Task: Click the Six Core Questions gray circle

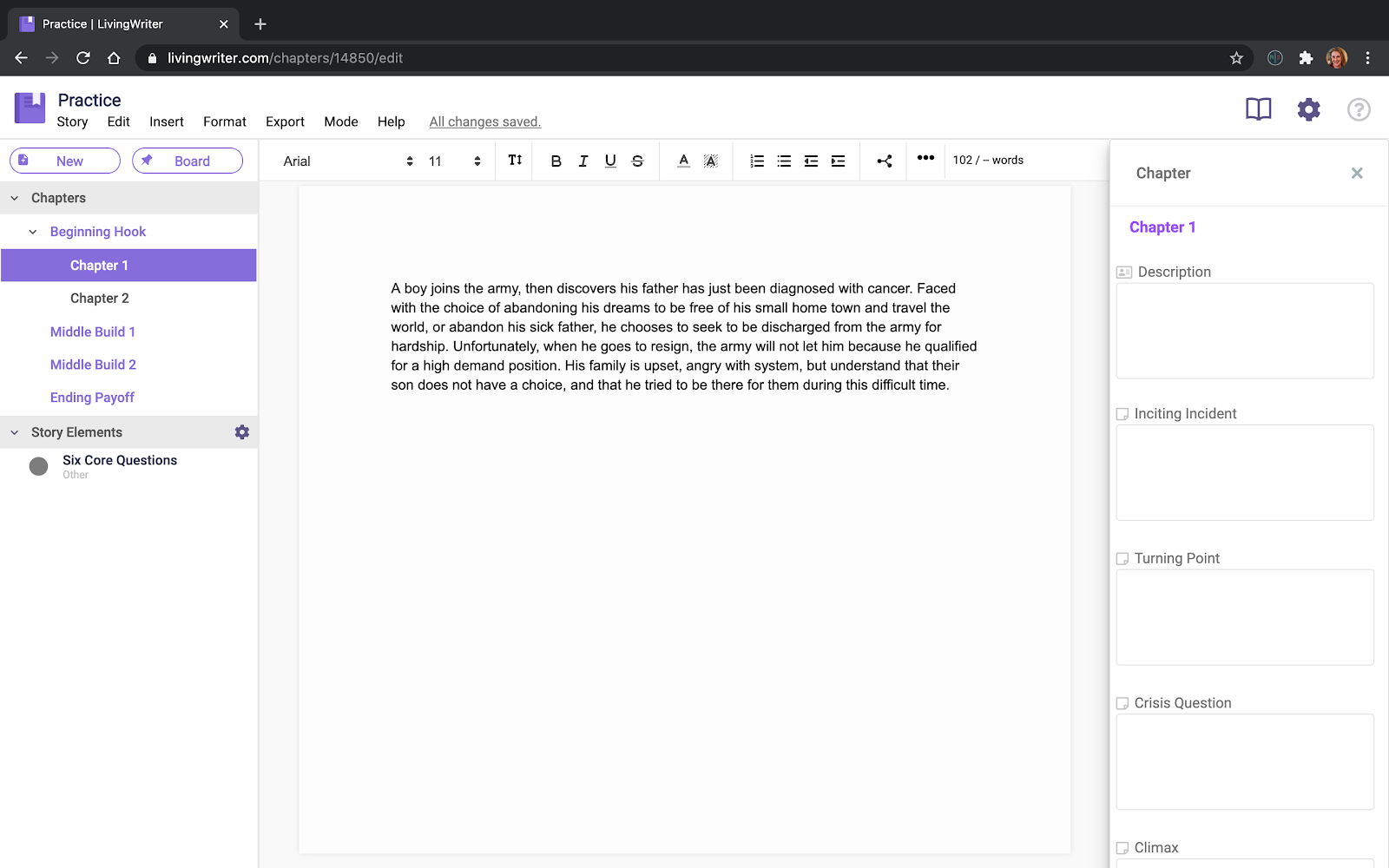Action: pyautogui.click(x=38, y=466)
